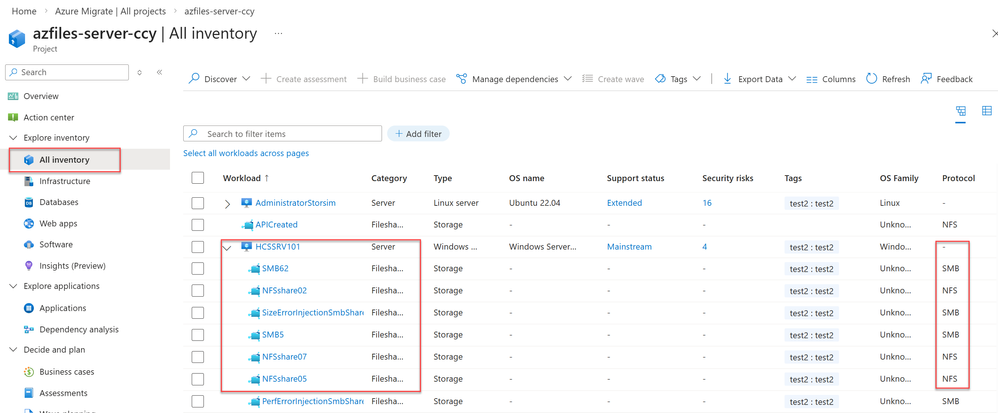998x413 pixels.
Task: Click Select all workloads across pages link
Action: [x=246, y=153]
